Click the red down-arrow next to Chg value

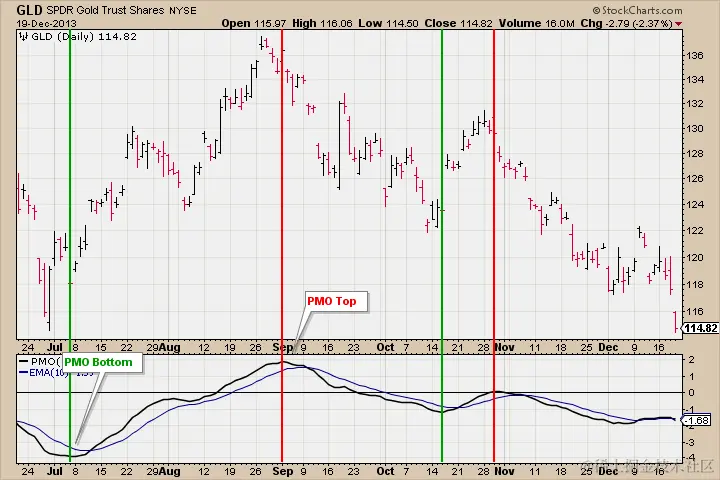(x=678, y=24)
